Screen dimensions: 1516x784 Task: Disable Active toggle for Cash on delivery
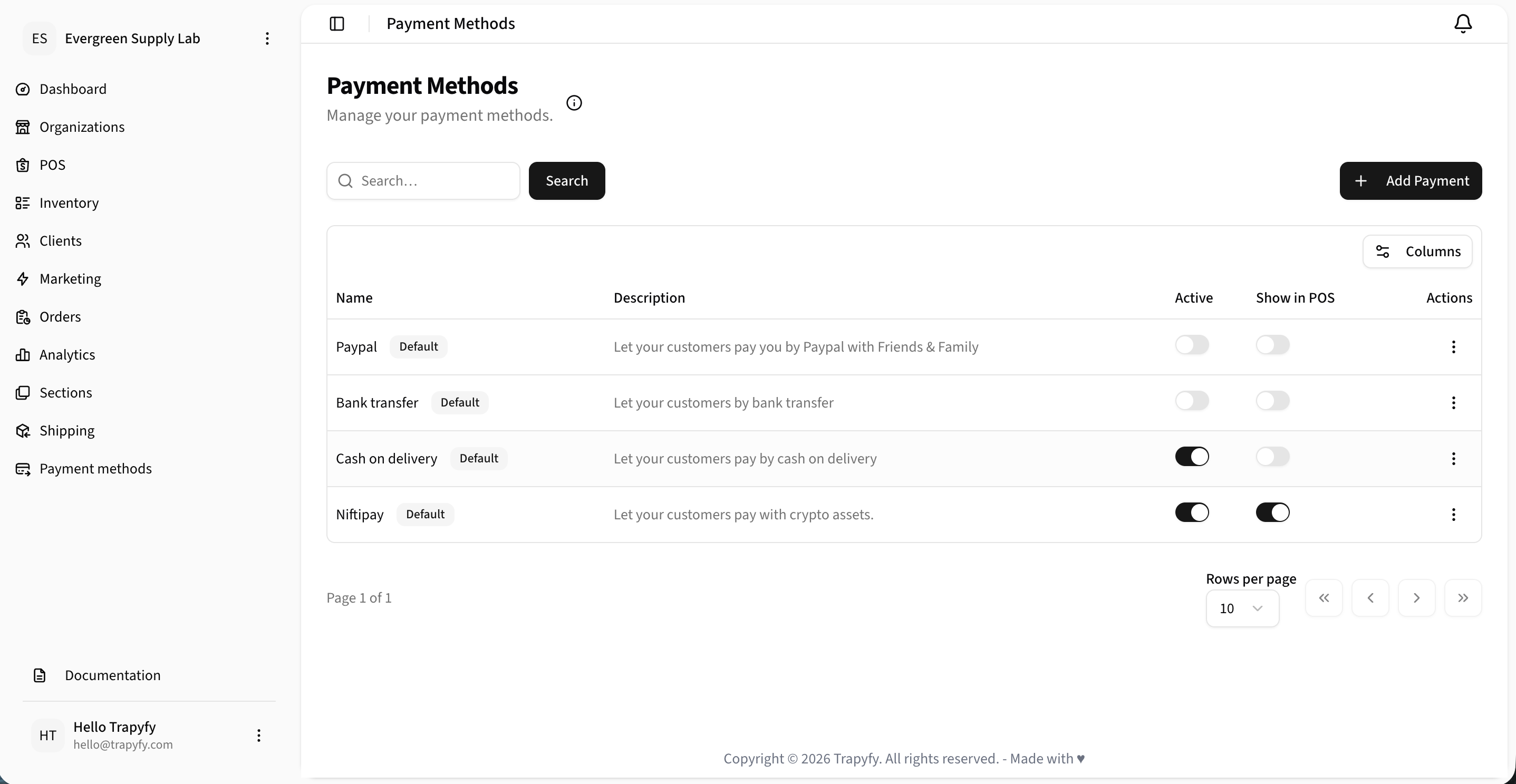[1192, 457]
